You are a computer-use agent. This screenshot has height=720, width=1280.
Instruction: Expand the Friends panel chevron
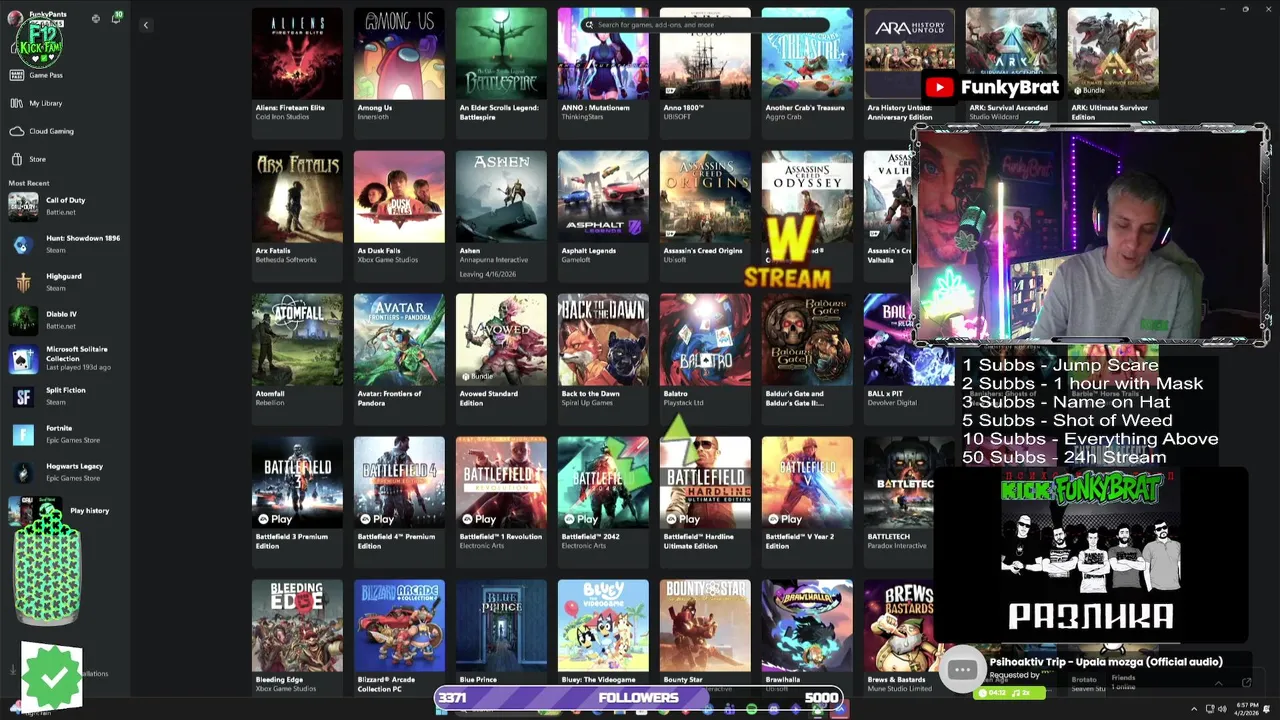[1218, 683]
